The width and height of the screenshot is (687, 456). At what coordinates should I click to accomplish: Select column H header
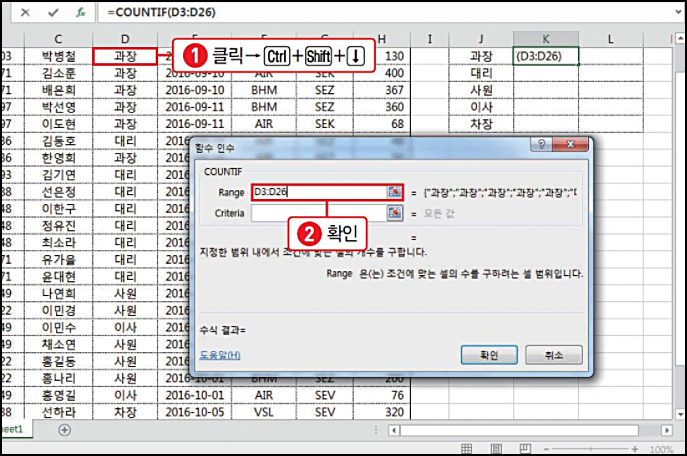(x=382, y=39)
